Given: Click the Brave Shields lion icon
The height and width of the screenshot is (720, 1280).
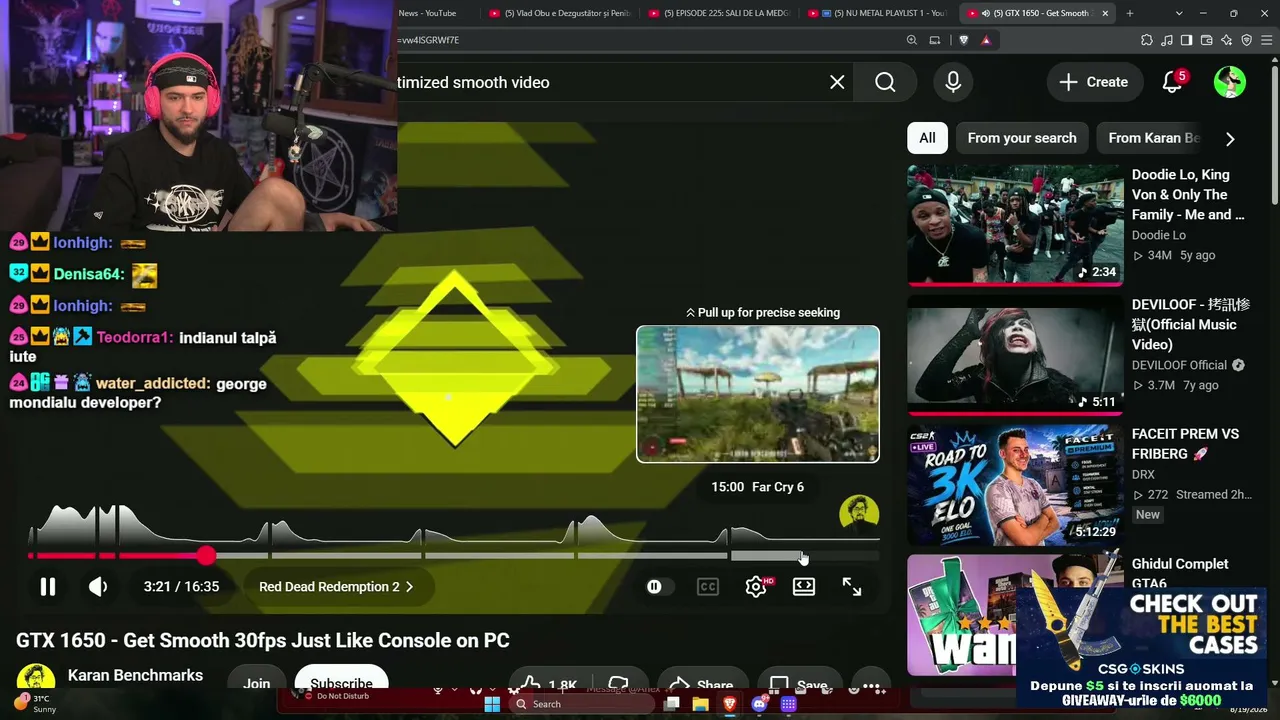Looking at the screenshot, I should (964, 40).
